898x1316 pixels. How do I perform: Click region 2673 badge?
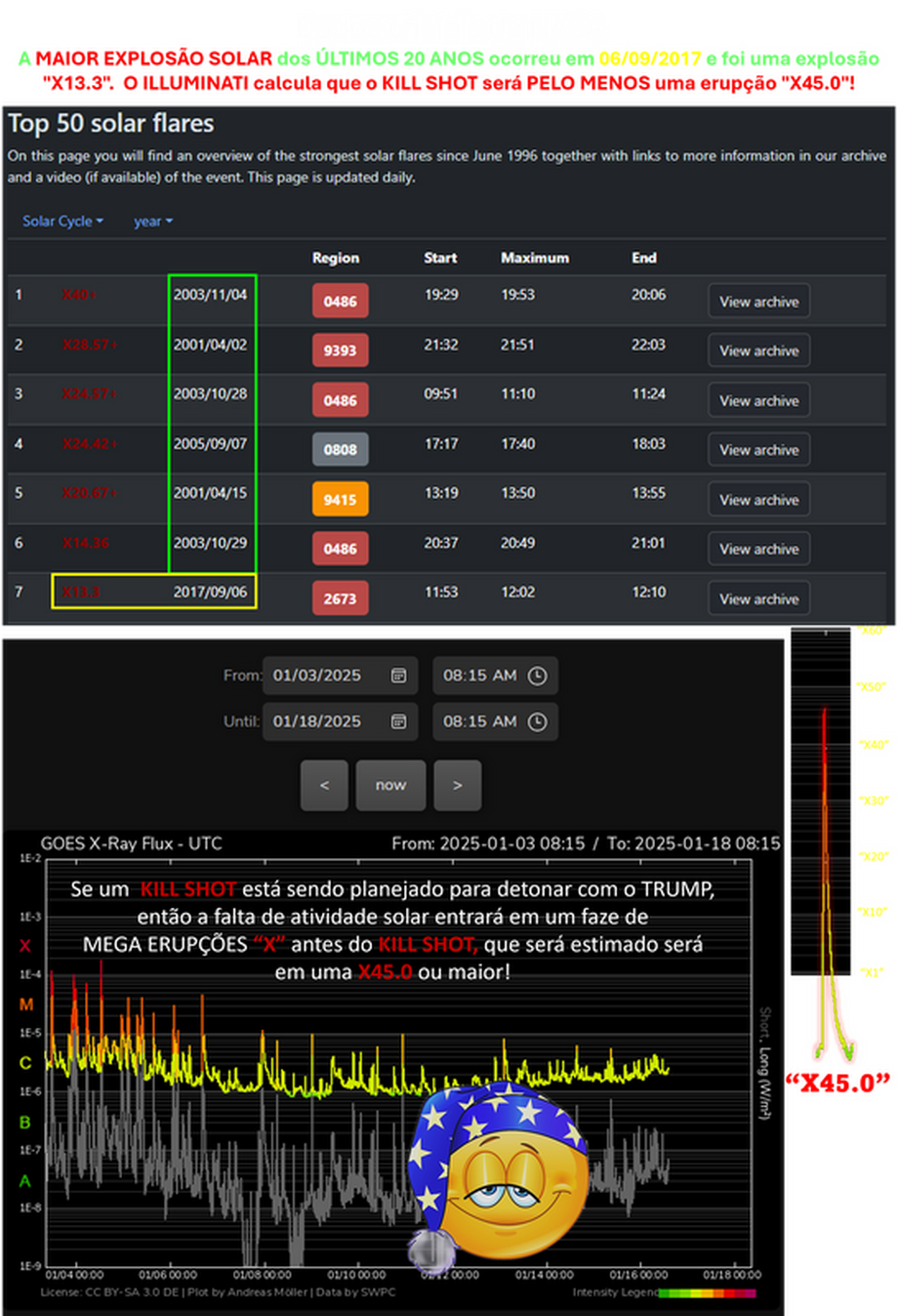tap(340, 598)
